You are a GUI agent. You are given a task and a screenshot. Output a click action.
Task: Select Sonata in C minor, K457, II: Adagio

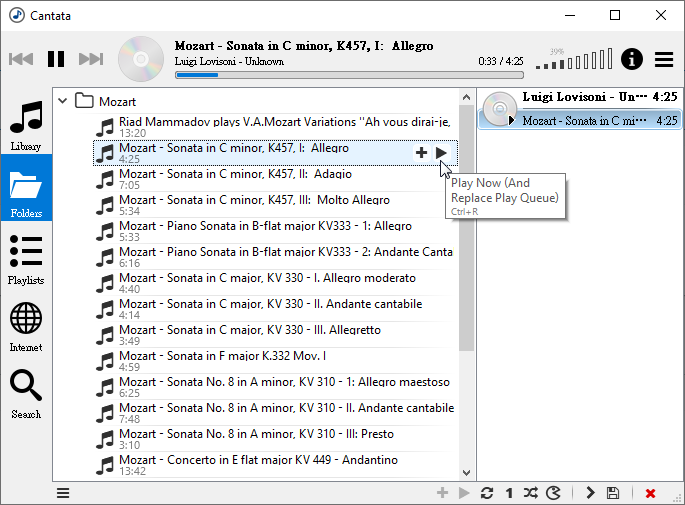275,179
